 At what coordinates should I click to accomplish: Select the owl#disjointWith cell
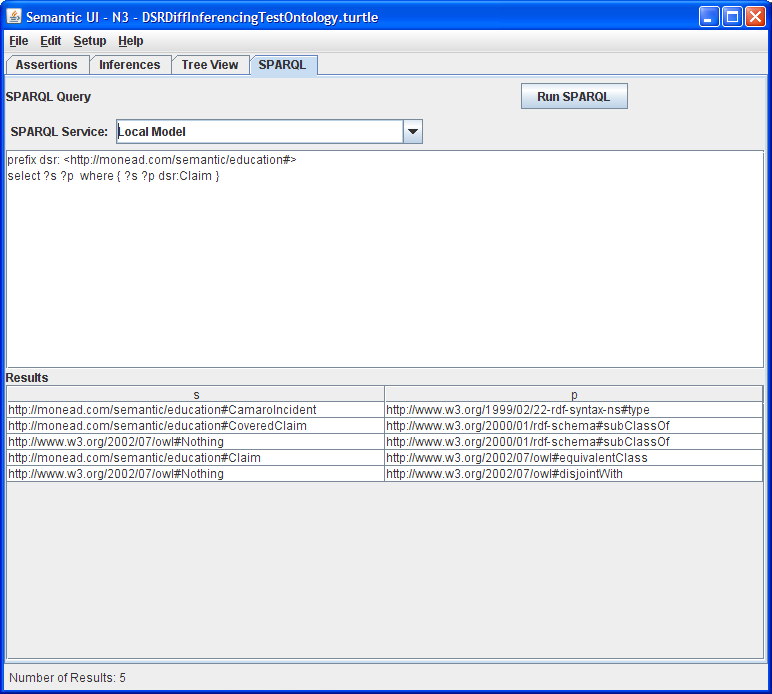click(574, 473)
